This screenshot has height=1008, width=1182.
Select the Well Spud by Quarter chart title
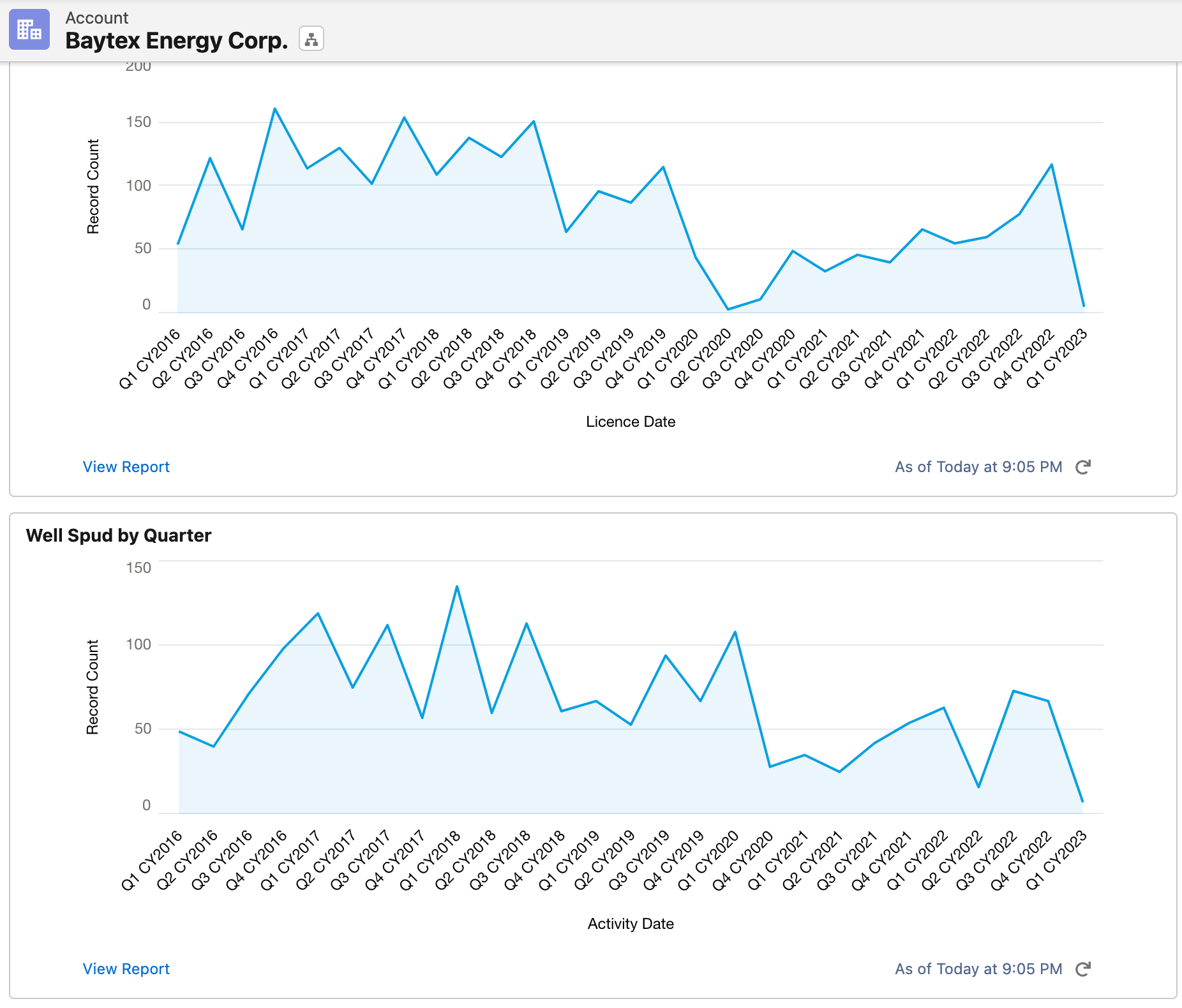click(x=118, y=535)
